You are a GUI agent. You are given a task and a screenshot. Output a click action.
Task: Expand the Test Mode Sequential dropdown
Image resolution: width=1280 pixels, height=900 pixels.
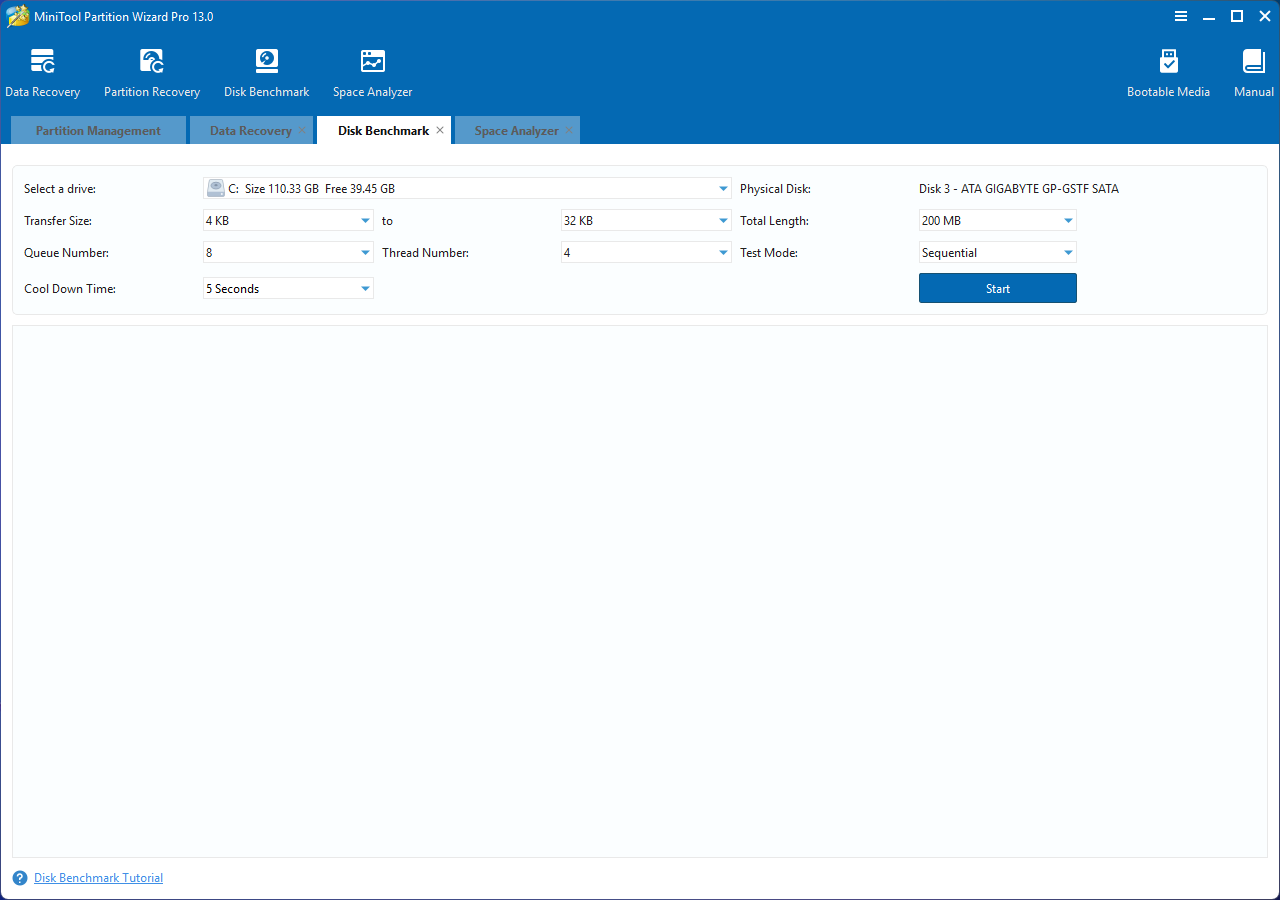point(998,252)
